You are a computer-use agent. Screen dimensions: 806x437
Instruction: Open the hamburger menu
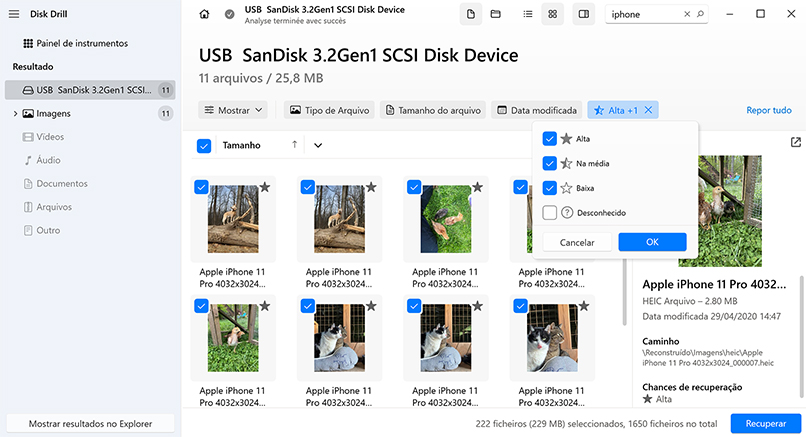[x=14, y=14]
